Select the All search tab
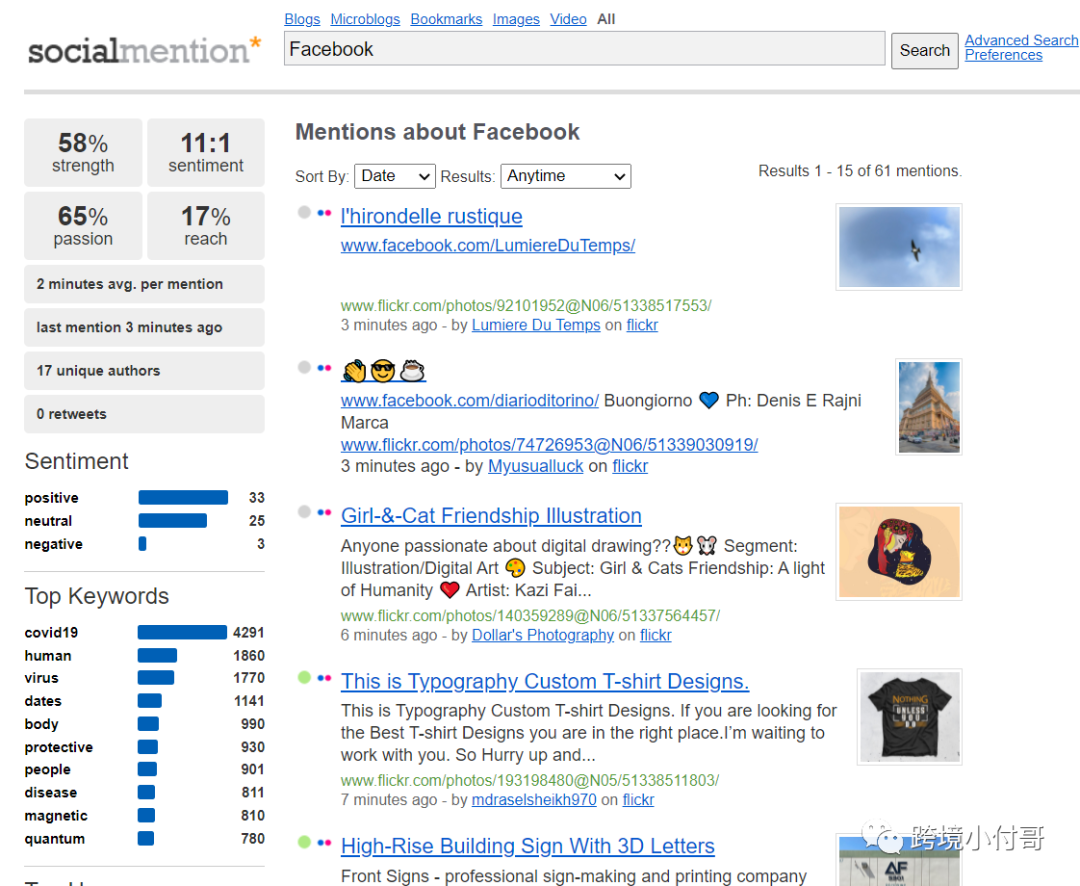 (x=606, y=19)
